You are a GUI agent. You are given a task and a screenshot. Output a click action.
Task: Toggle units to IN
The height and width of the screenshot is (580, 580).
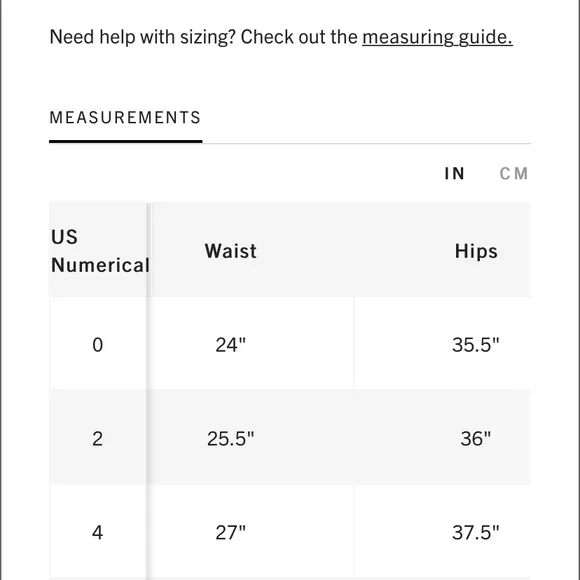coord(454,173)
